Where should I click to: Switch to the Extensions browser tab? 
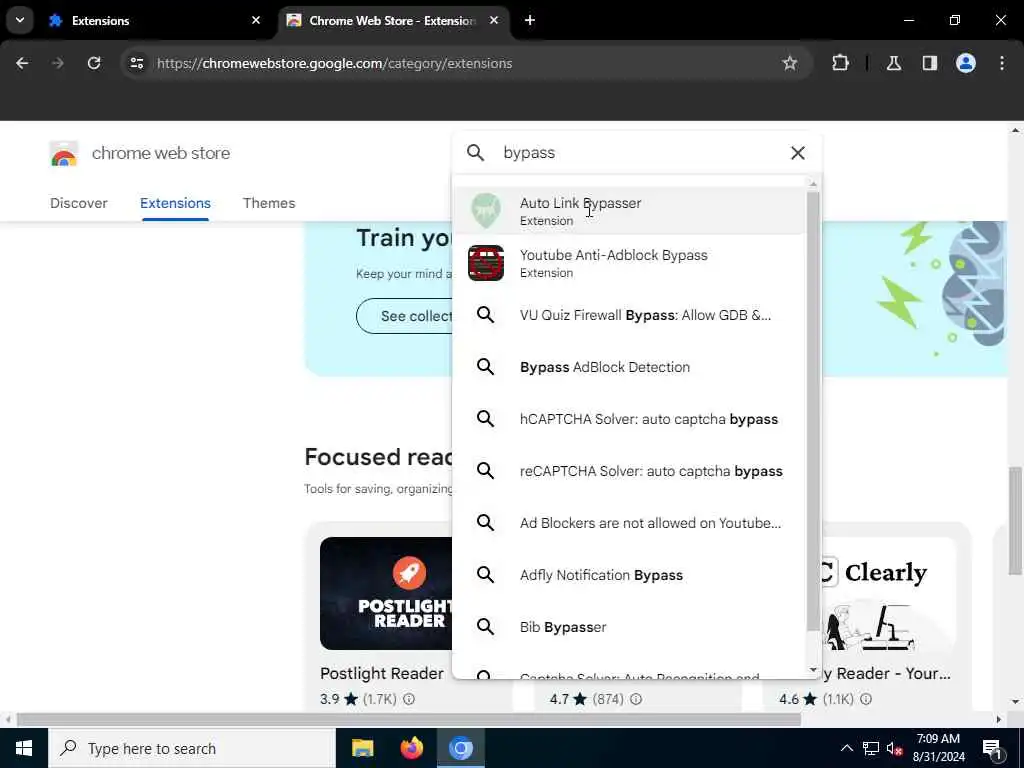click(155, 21)
